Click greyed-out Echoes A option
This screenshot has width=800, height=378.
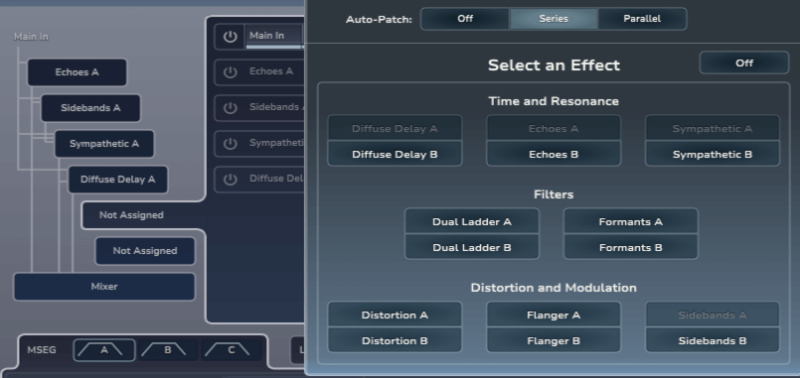click(554, 128)
